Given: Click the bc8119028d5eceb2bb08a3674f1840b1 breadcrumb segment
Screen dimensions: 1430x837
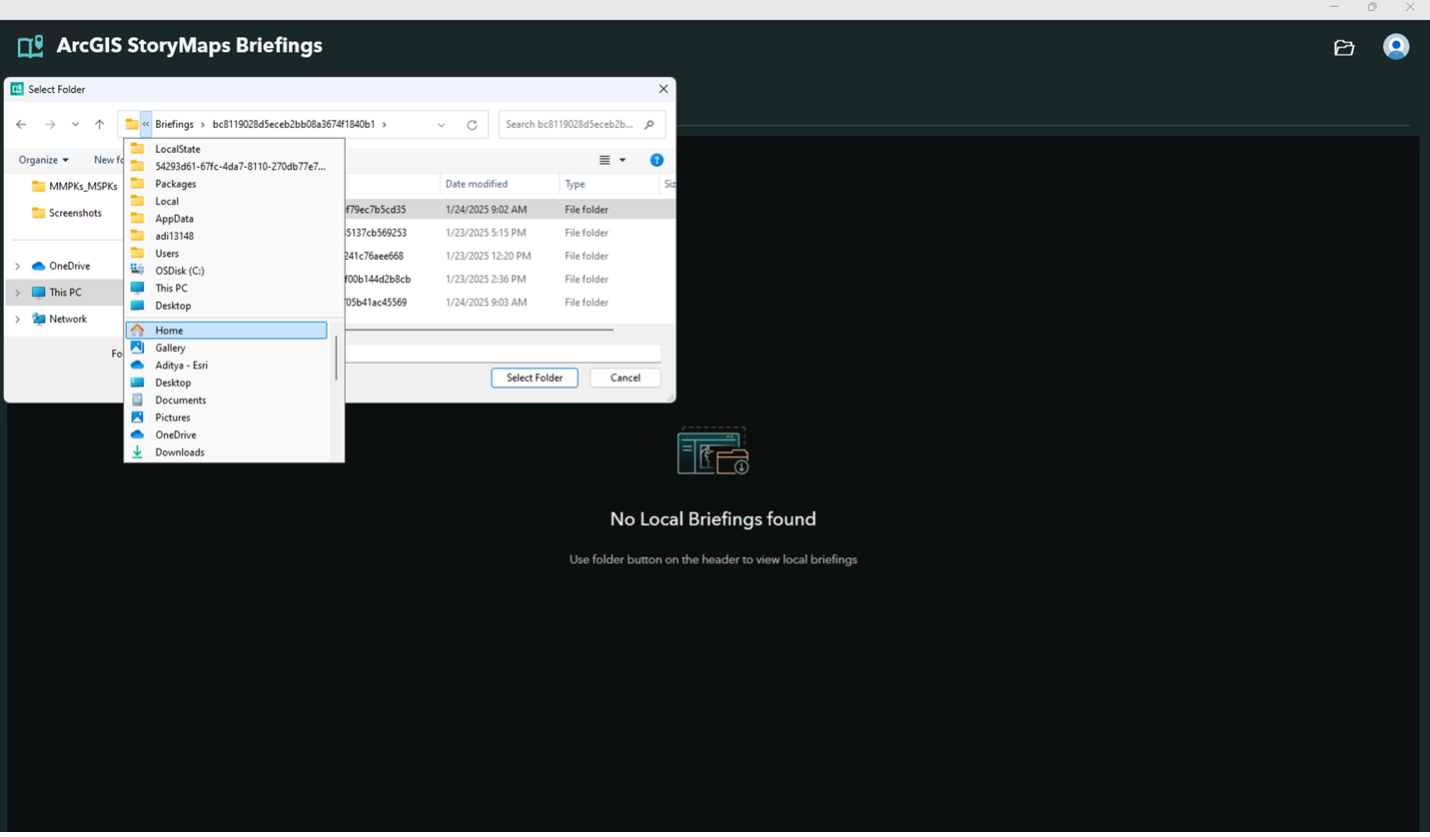Looking at the screenshot, I should pos(294,125).
